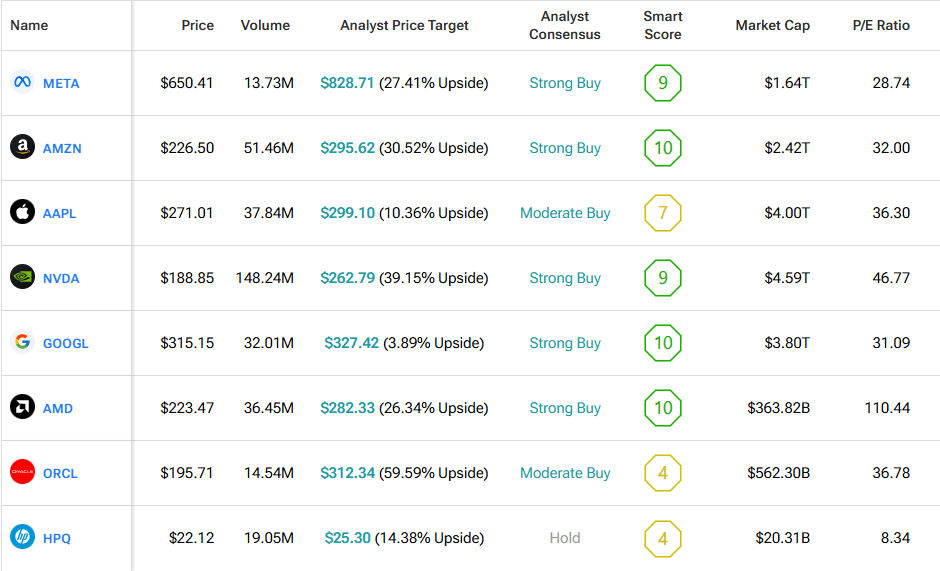Click the AMD logo icon
The height and width of the screenshot is (571, 940).
[x=22, y=408]
